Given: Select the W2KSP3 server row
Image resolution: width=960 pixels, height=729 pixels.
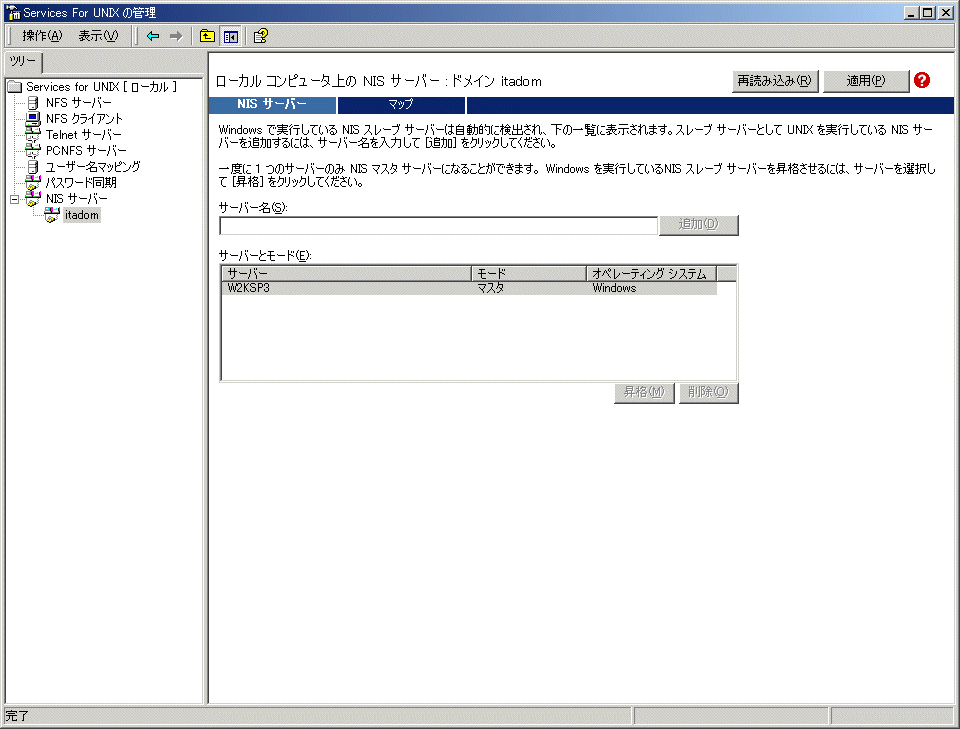Looking at the screenshot, I should pos(469,288).
